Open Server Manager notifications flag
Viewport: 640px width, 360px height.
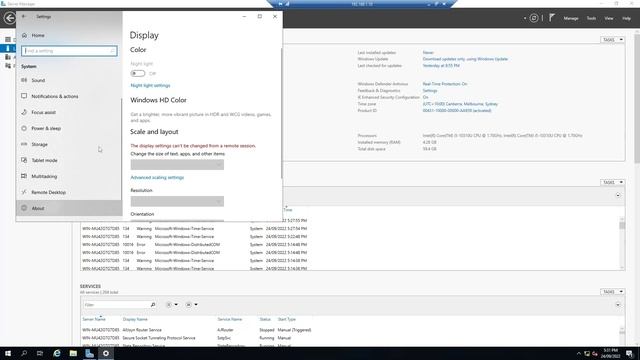click(x=551, y=18)
